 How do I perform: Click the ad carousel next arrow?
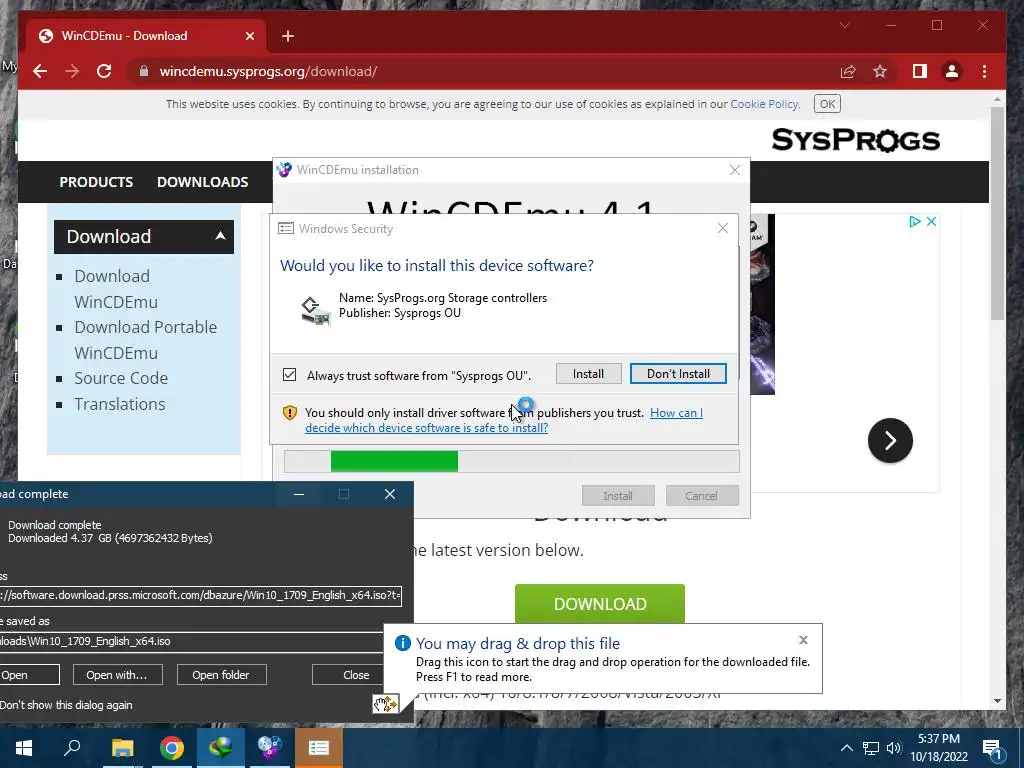tap(890, 440)
